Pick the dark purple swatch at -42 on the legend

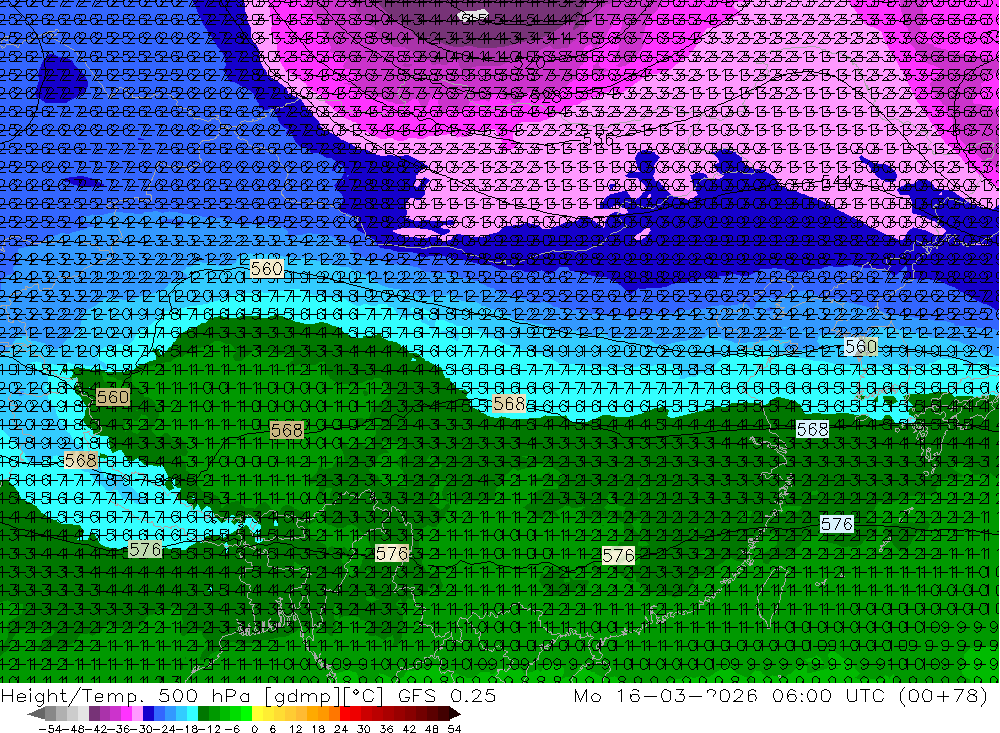point(94,713)
